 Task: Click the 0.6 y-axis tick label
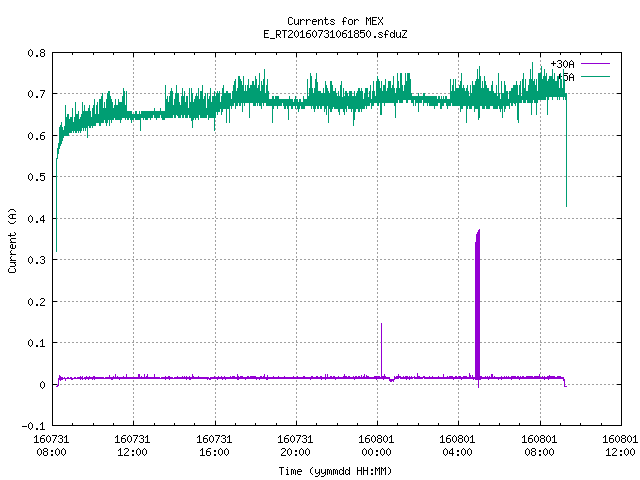[x=37, y=136]
